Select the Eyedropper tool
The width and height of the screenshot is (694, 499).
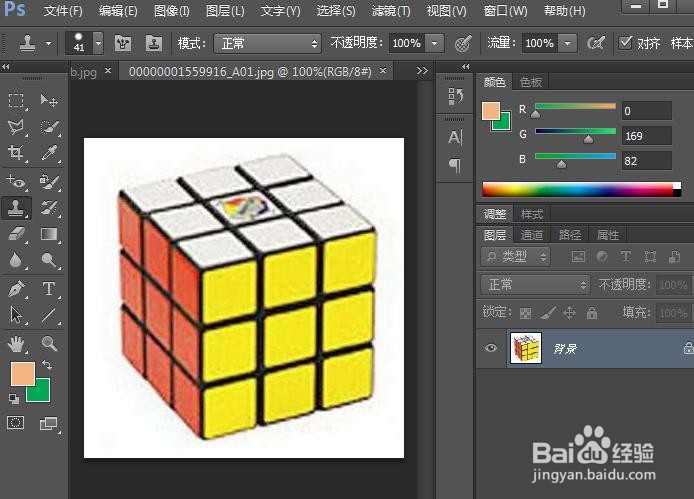49,153
